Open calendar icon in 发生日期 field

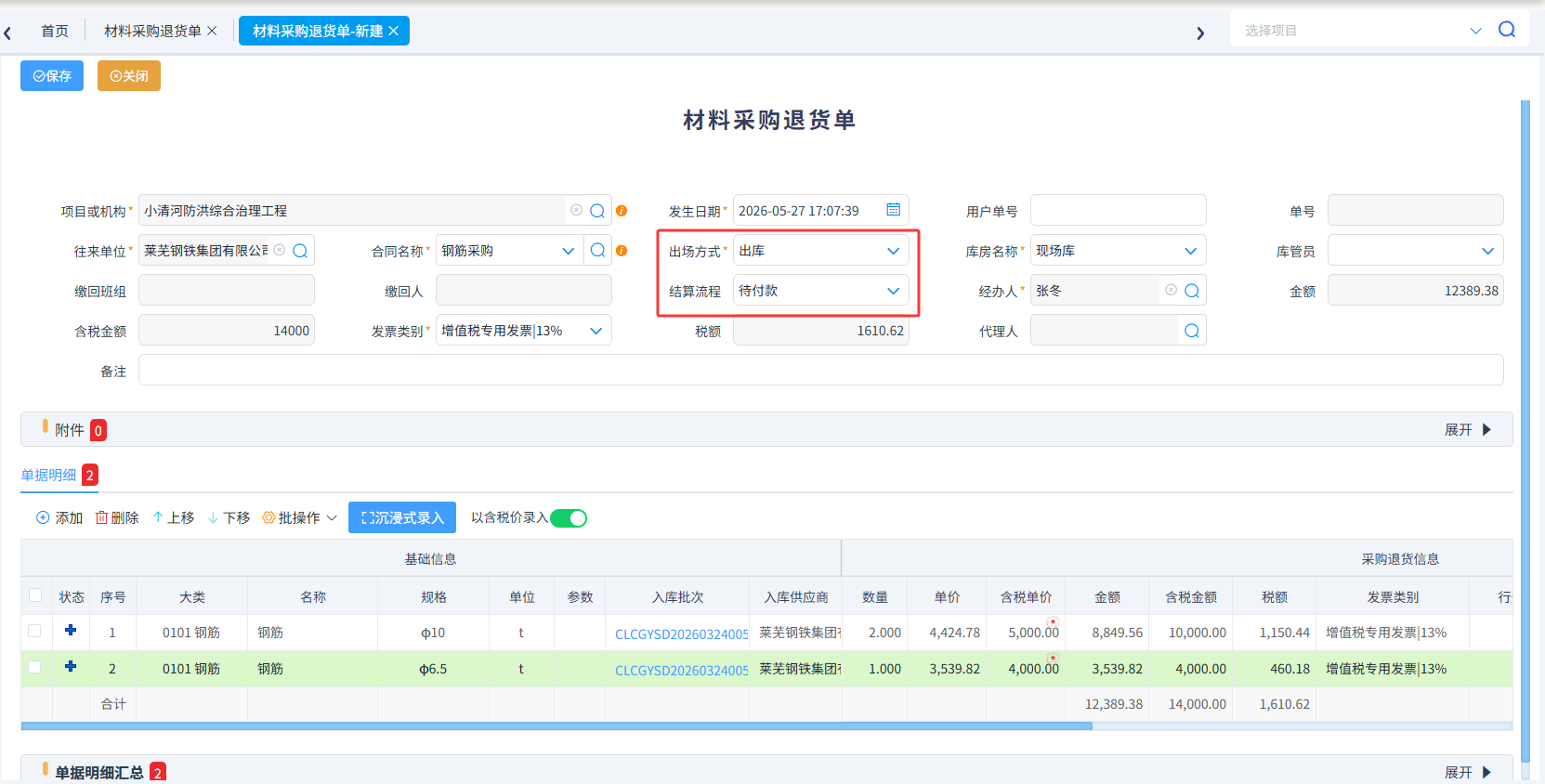coord(893,210)
